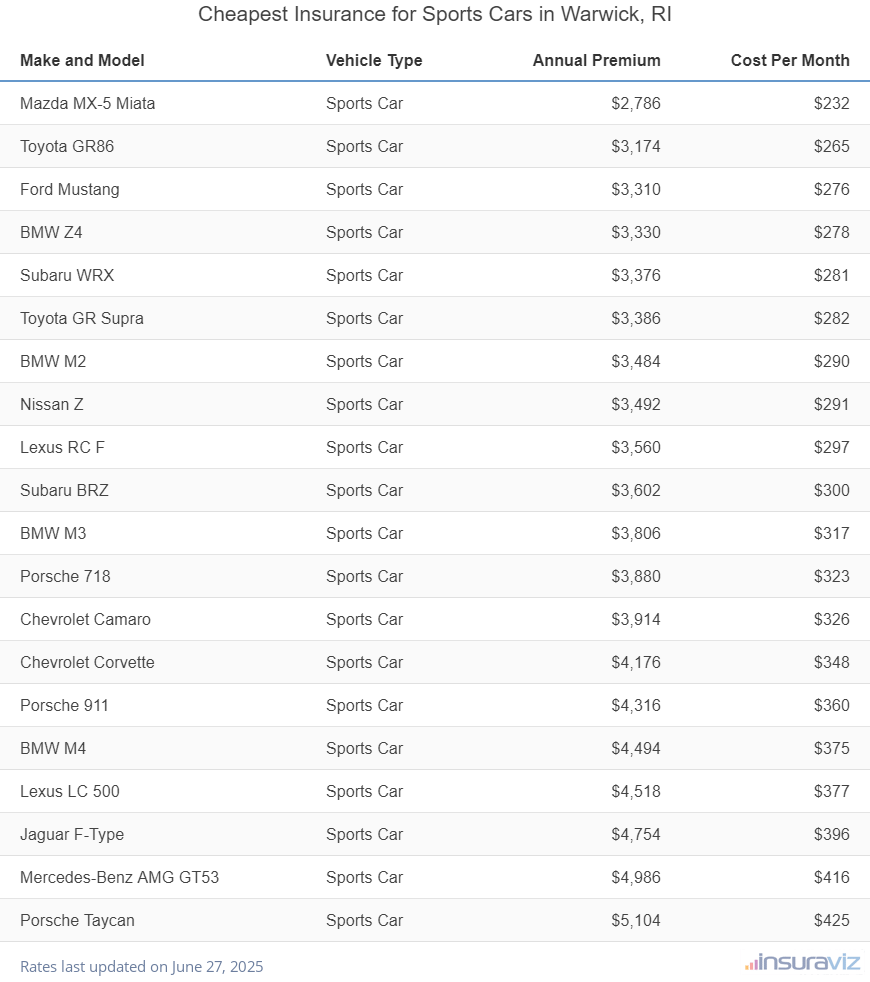Click the rates last updated date text
This screenshot has height=982, width=870.
point(141,967)
